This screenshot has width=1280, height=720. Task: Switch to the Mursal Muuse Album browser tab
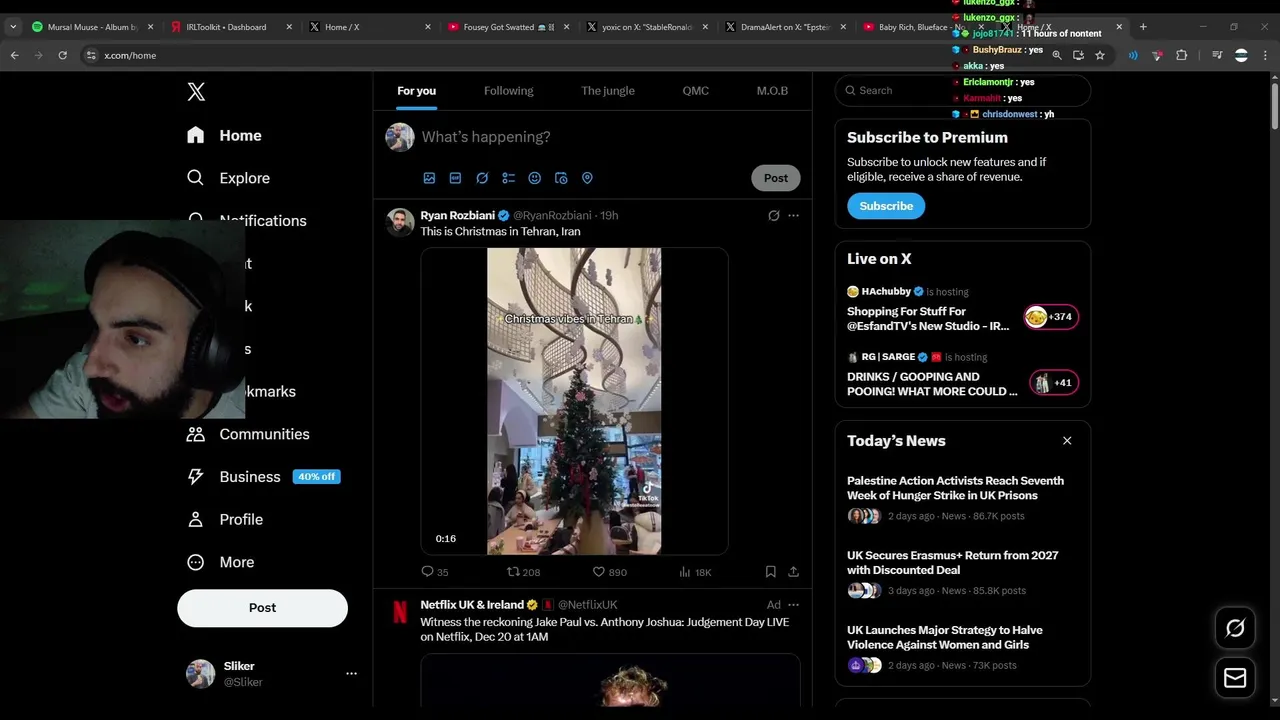coord(92,27)
